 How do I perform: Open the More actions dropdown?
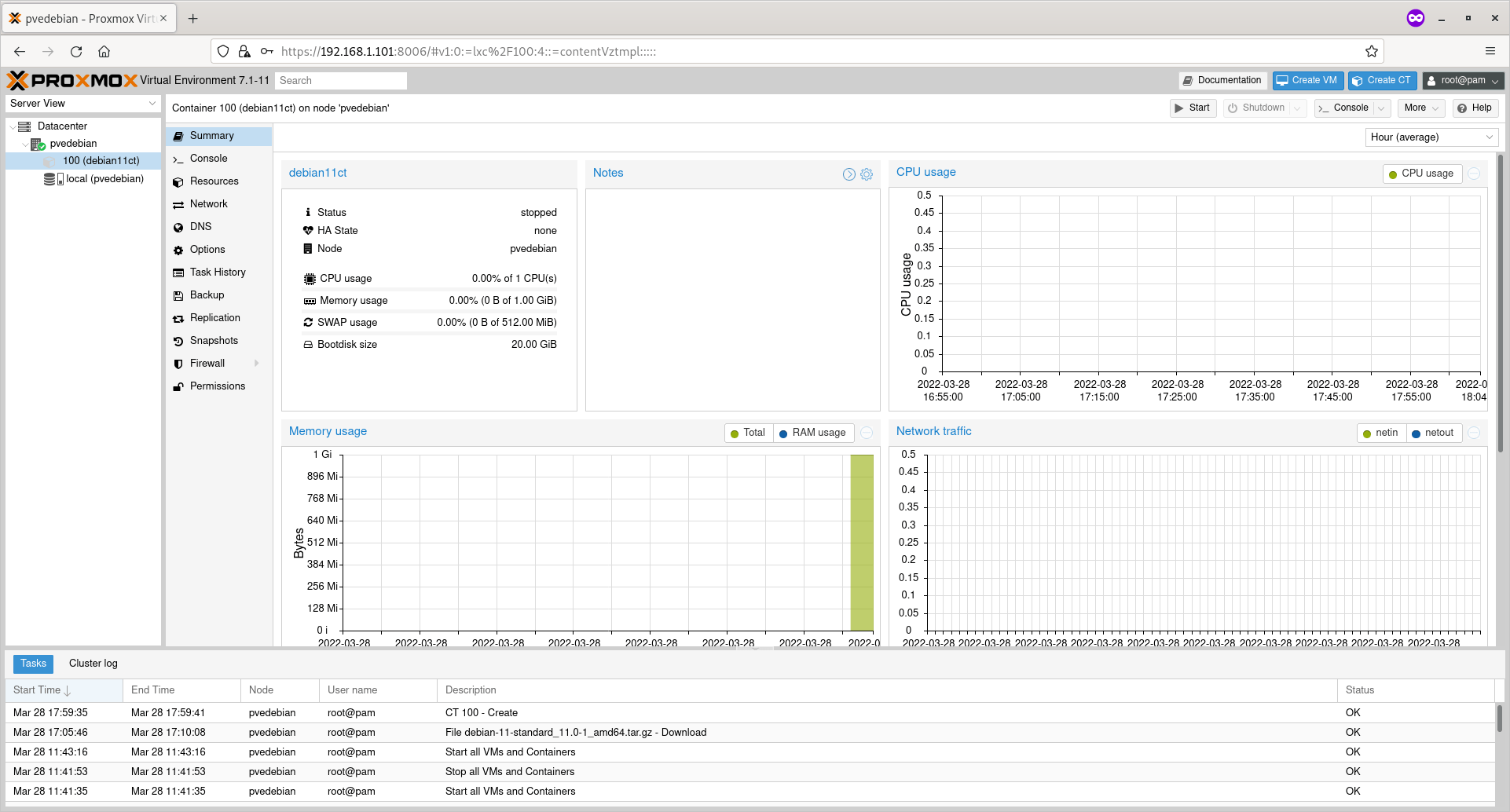1421,108
